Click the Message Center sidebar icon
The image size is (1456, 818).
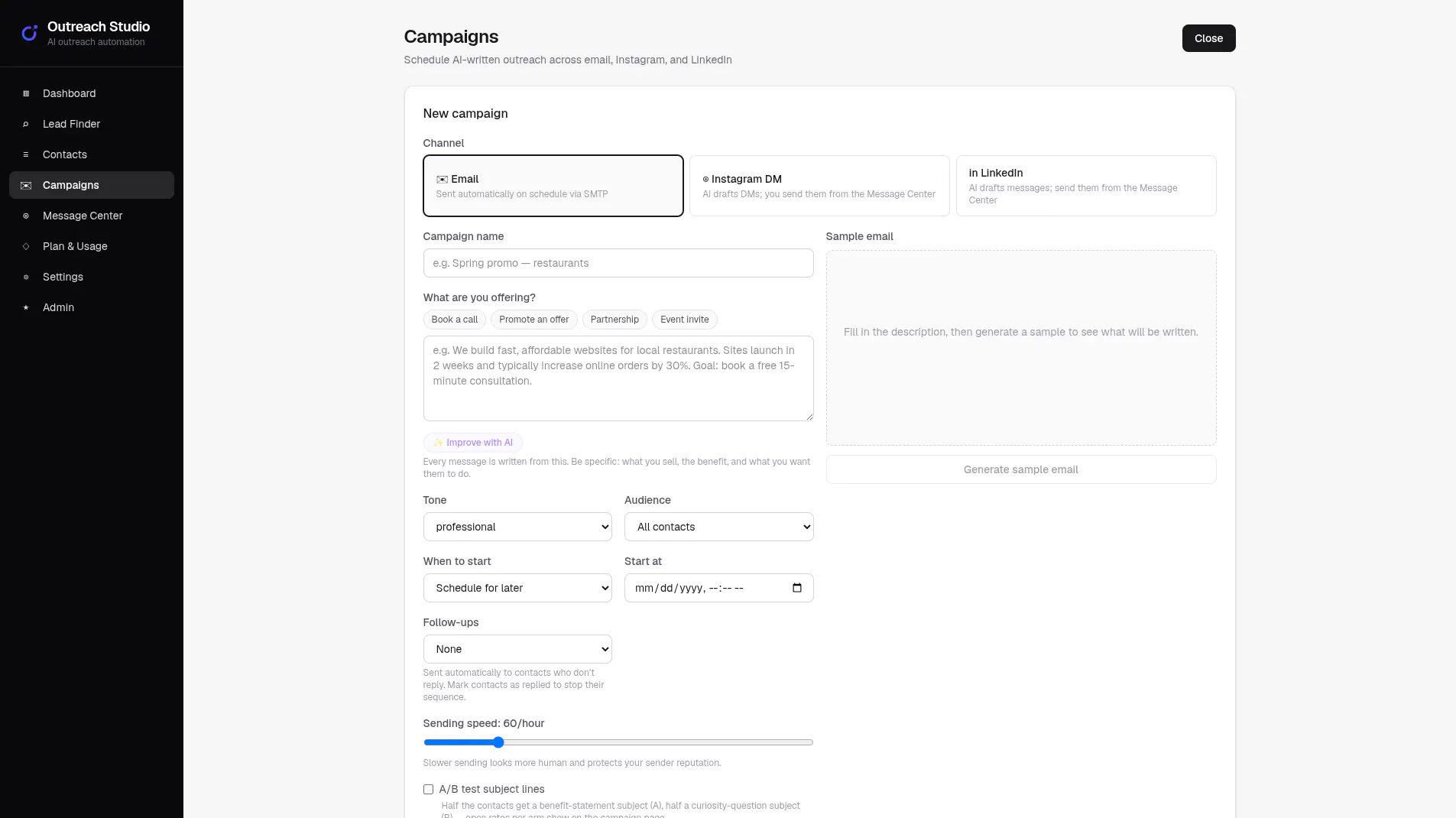tap(26, 216)
